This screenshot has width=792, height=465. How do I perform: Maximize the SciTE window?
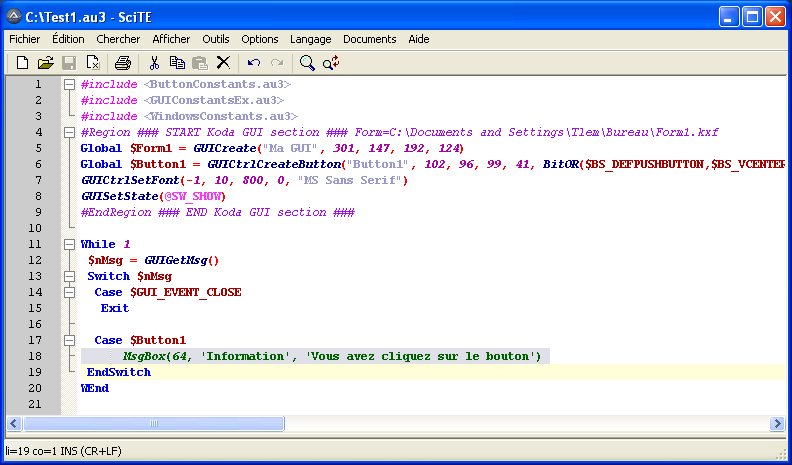[x=753, y=18]
